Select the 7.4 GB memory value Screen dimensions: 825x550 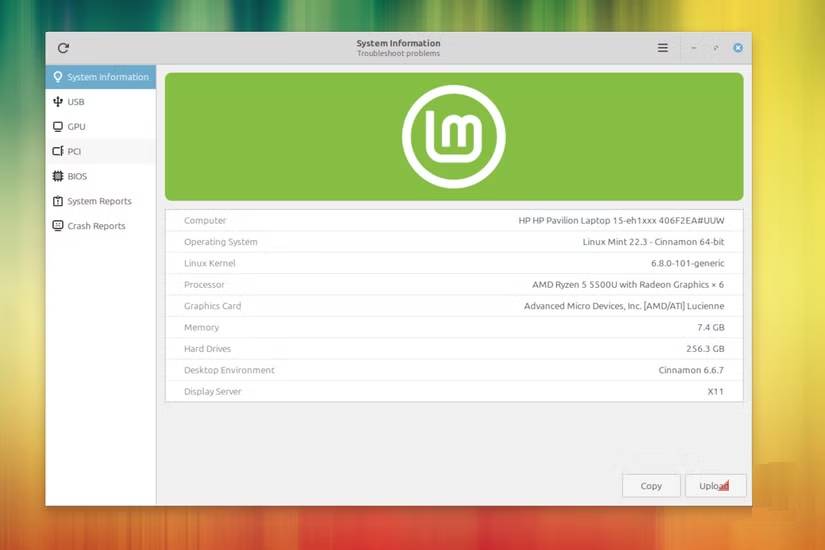coord(711,327)
